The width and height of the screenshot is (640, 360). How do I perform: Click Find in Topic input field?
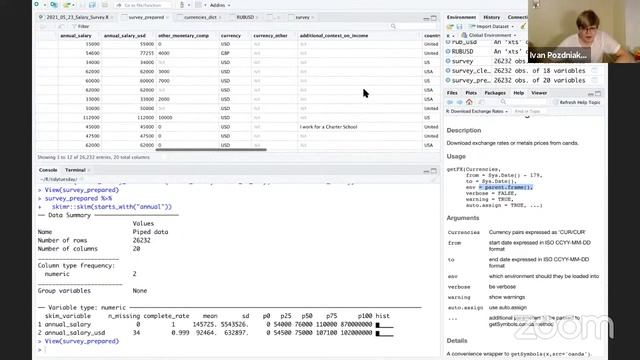529,111
